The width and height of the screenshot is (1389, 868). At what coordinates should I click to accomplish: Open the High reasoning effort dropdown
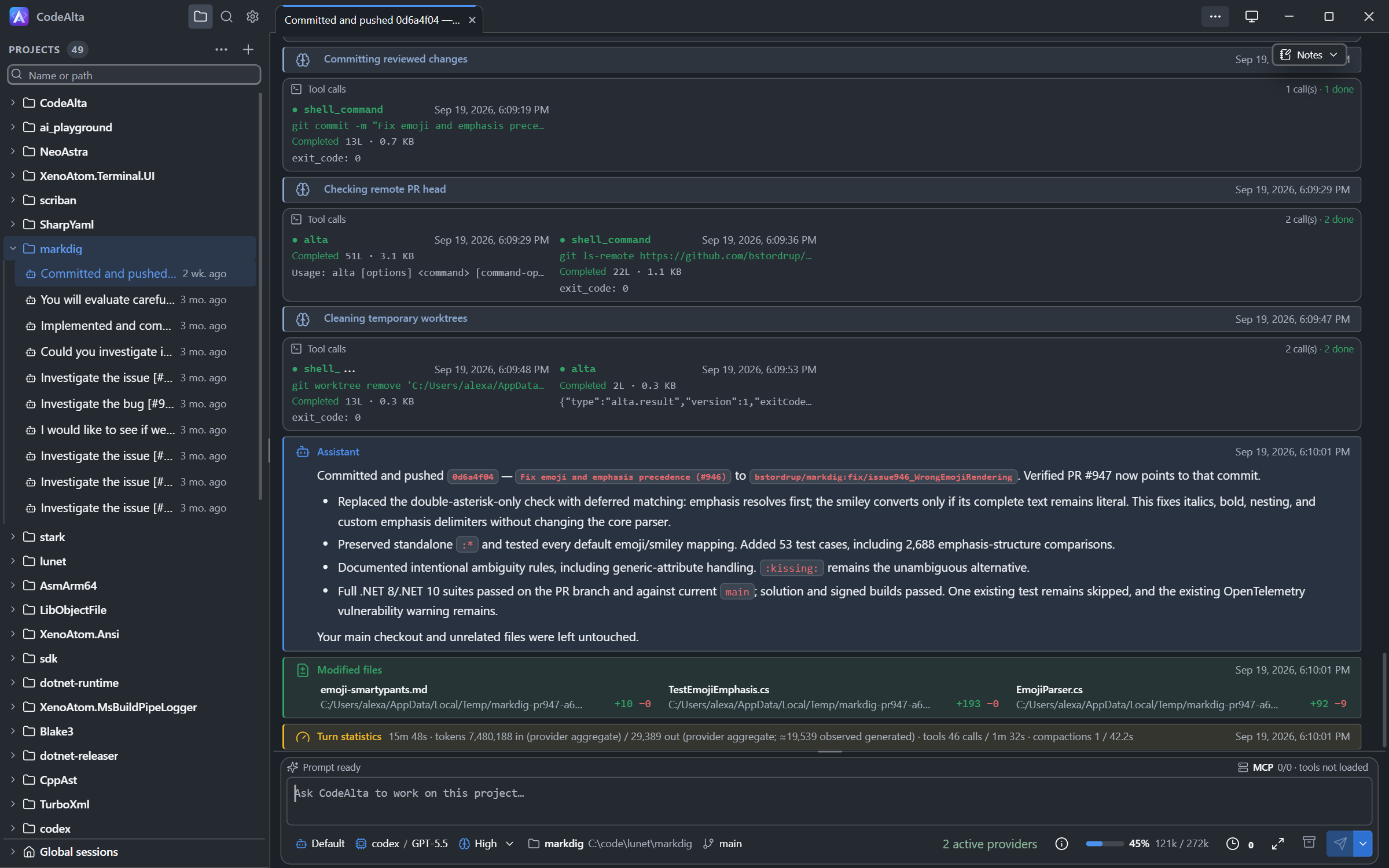pyautogui.click(x=486, y=844)
